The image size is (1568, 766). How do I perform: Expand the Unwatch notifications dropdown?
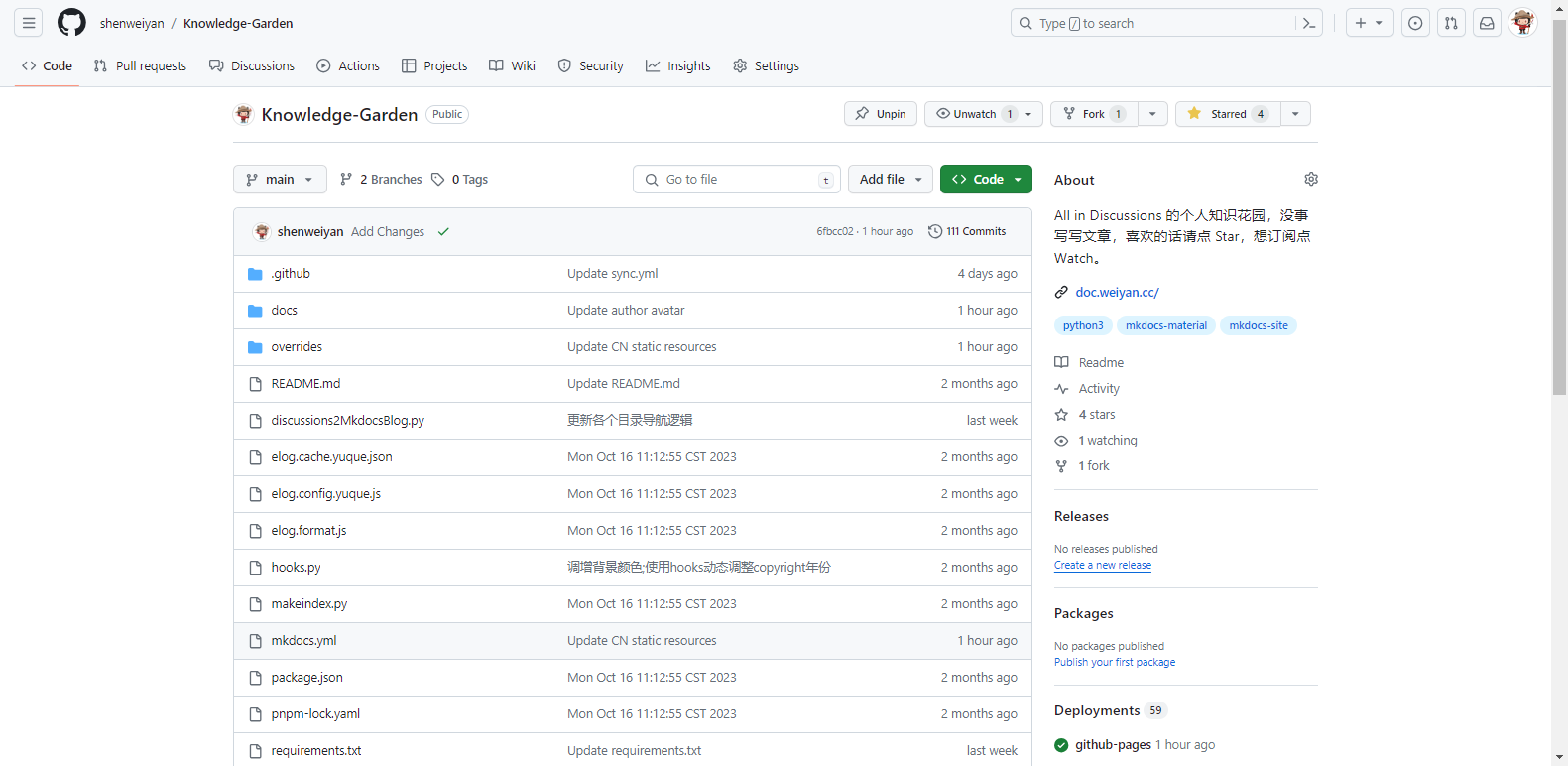(x=984, y=114)
